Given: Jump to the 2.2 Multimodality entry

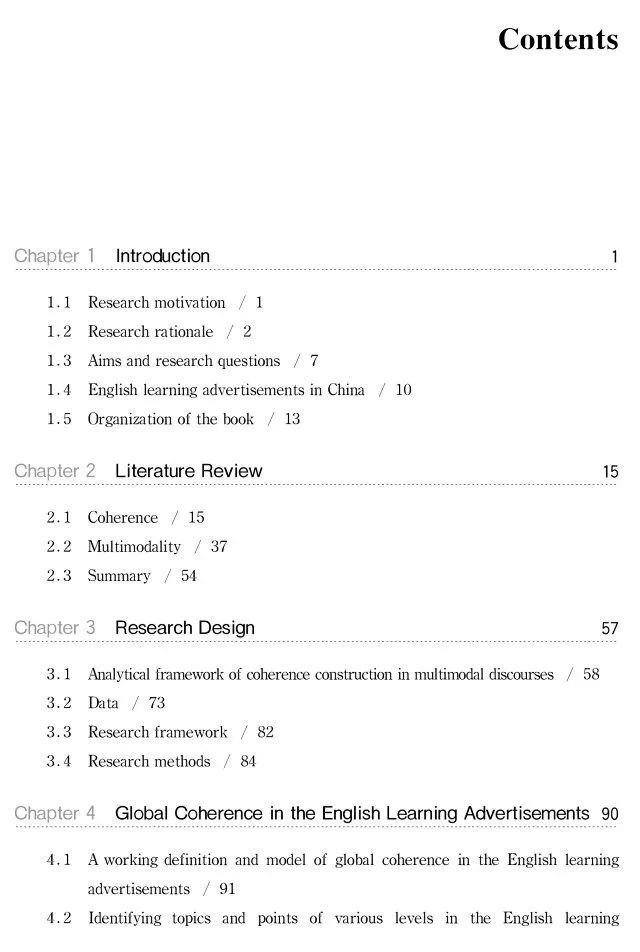Looking at the screenshot, I should click(x=134, y=546).
